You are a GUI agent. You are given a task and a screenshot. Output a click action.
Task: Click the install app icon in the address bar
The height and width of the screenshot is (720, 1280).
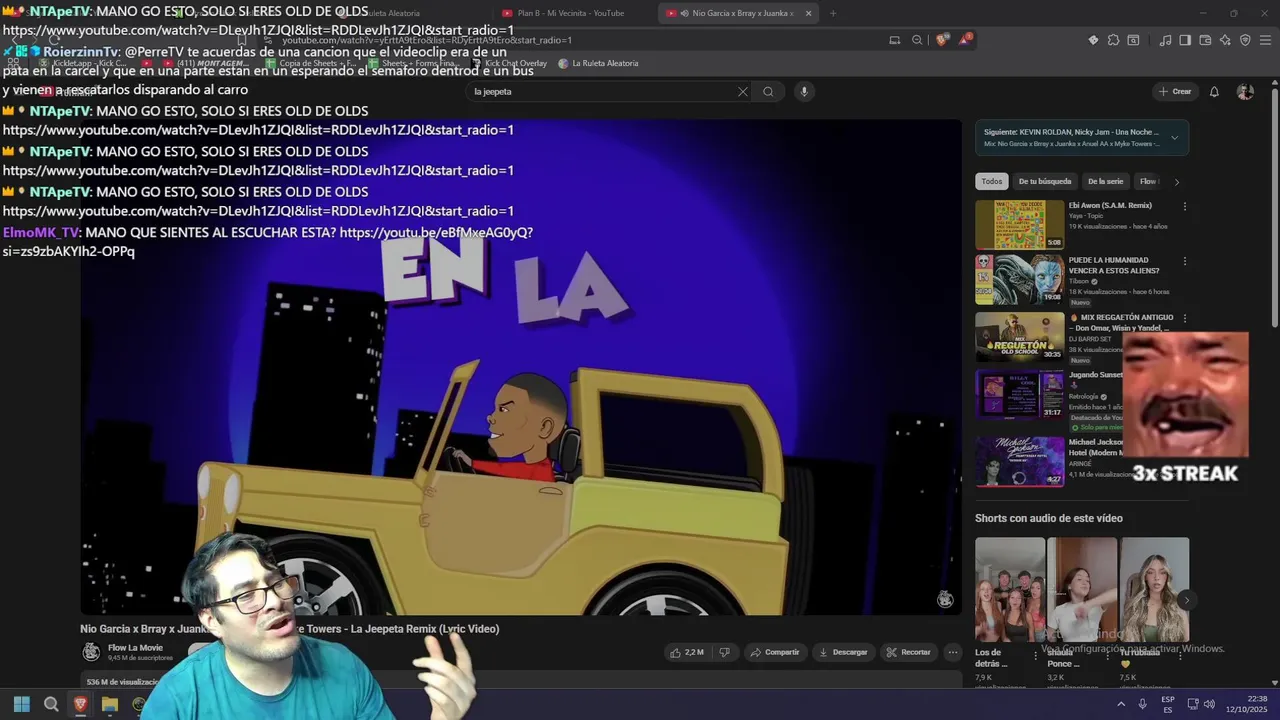pos(895,40)
